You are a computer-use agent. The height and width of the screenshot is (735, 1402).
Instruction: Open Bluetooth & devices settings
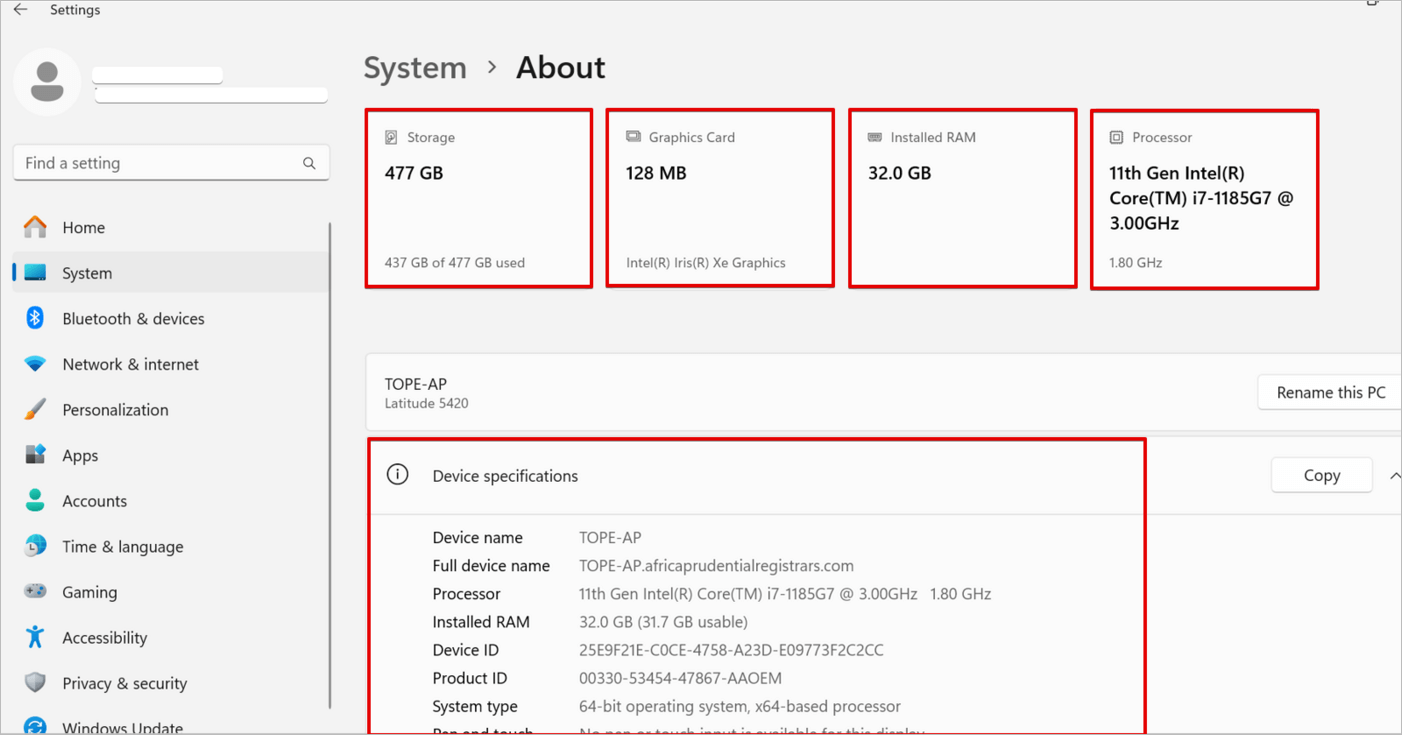click(x=133, y=319)
